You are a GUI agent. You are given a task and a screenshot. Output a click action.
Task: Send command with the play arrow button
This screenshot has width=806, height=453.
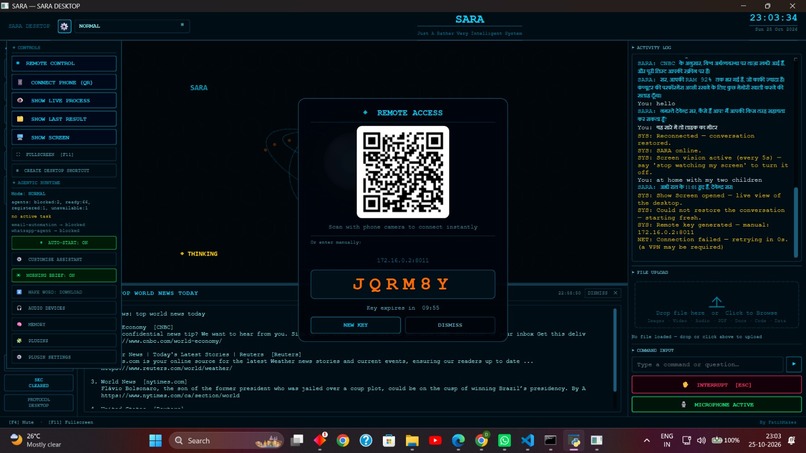(x=794, y=365)
